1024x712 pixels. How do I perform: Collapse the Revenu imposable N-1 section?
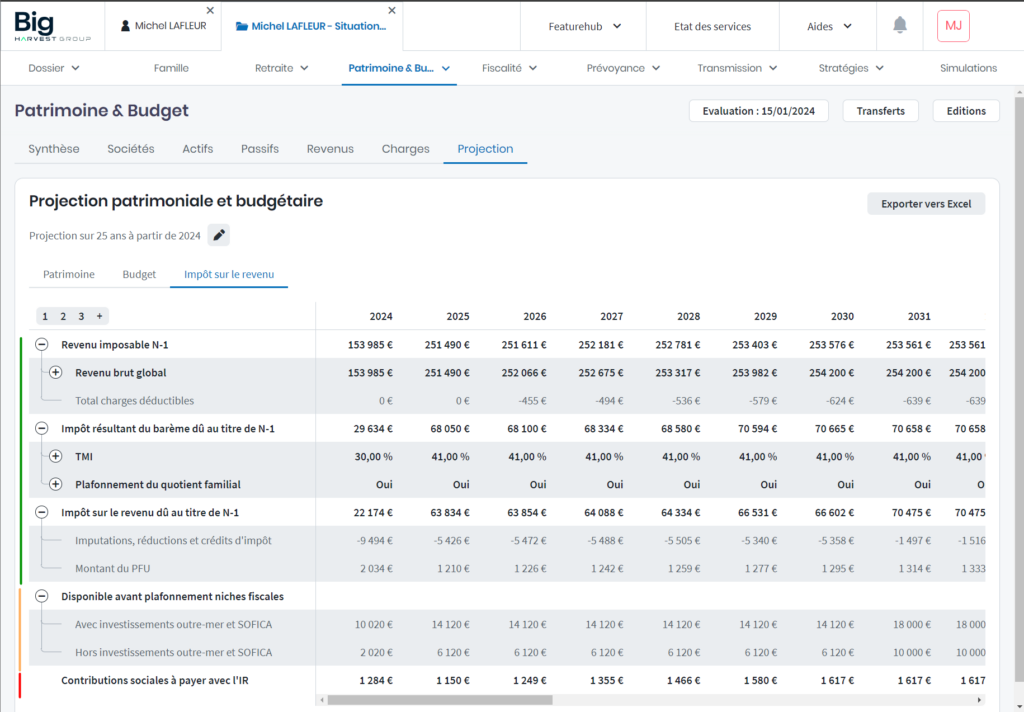[42, 345]
